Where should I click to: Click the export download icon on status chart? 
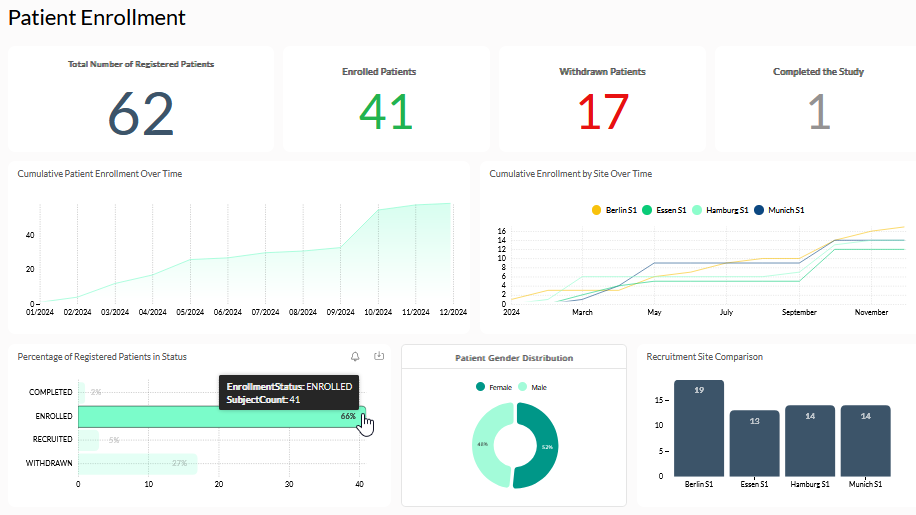pos(379,356)
